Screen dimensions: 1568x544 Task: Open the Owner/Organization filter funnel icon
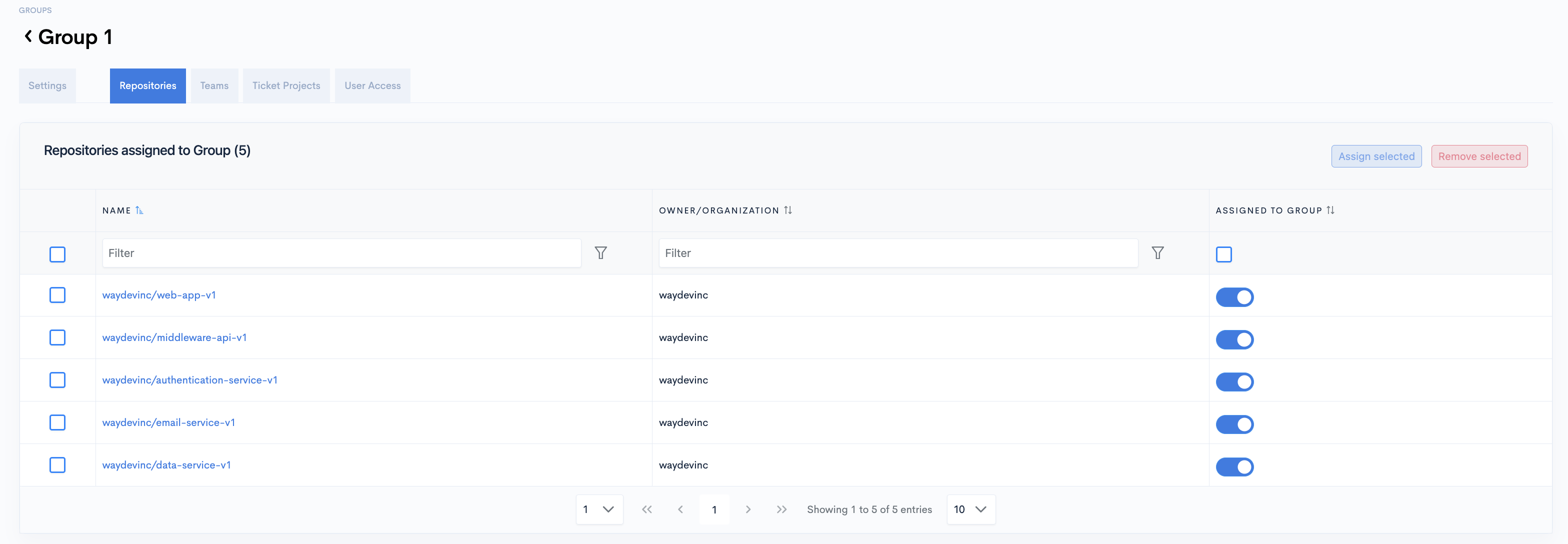tap(1157, 253)
